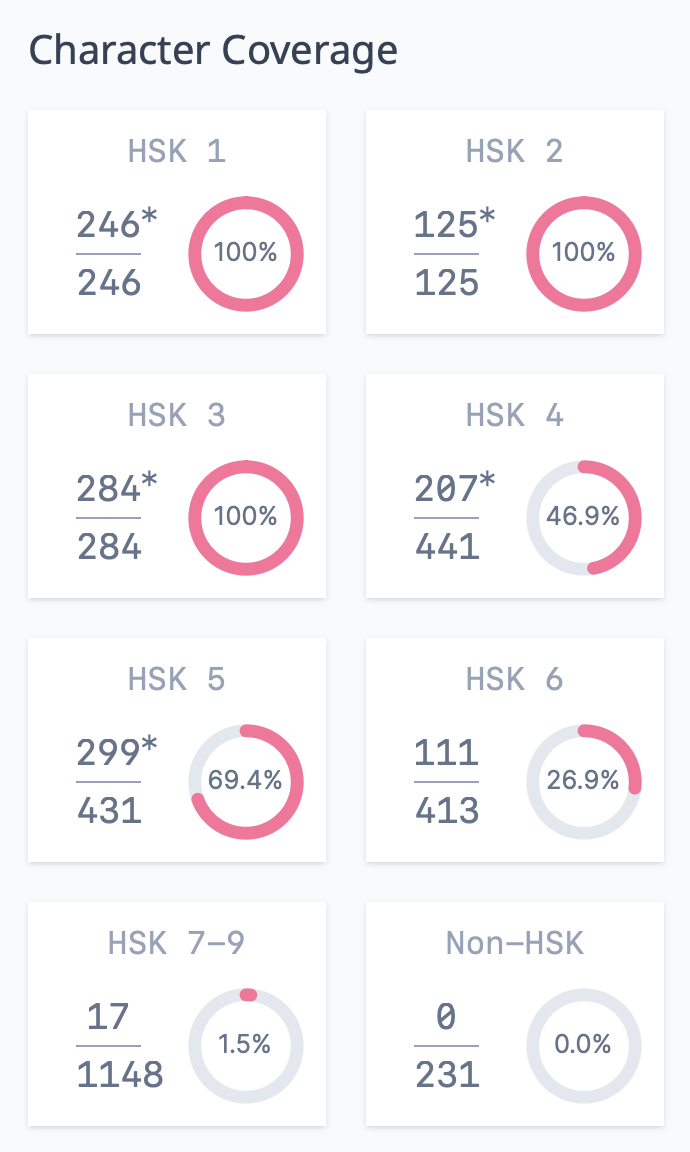The width and height of the screenshot is (690, 1152).
Task: Click the 1148 total in HSK 7-9
Action: (x=120, y=1075)
